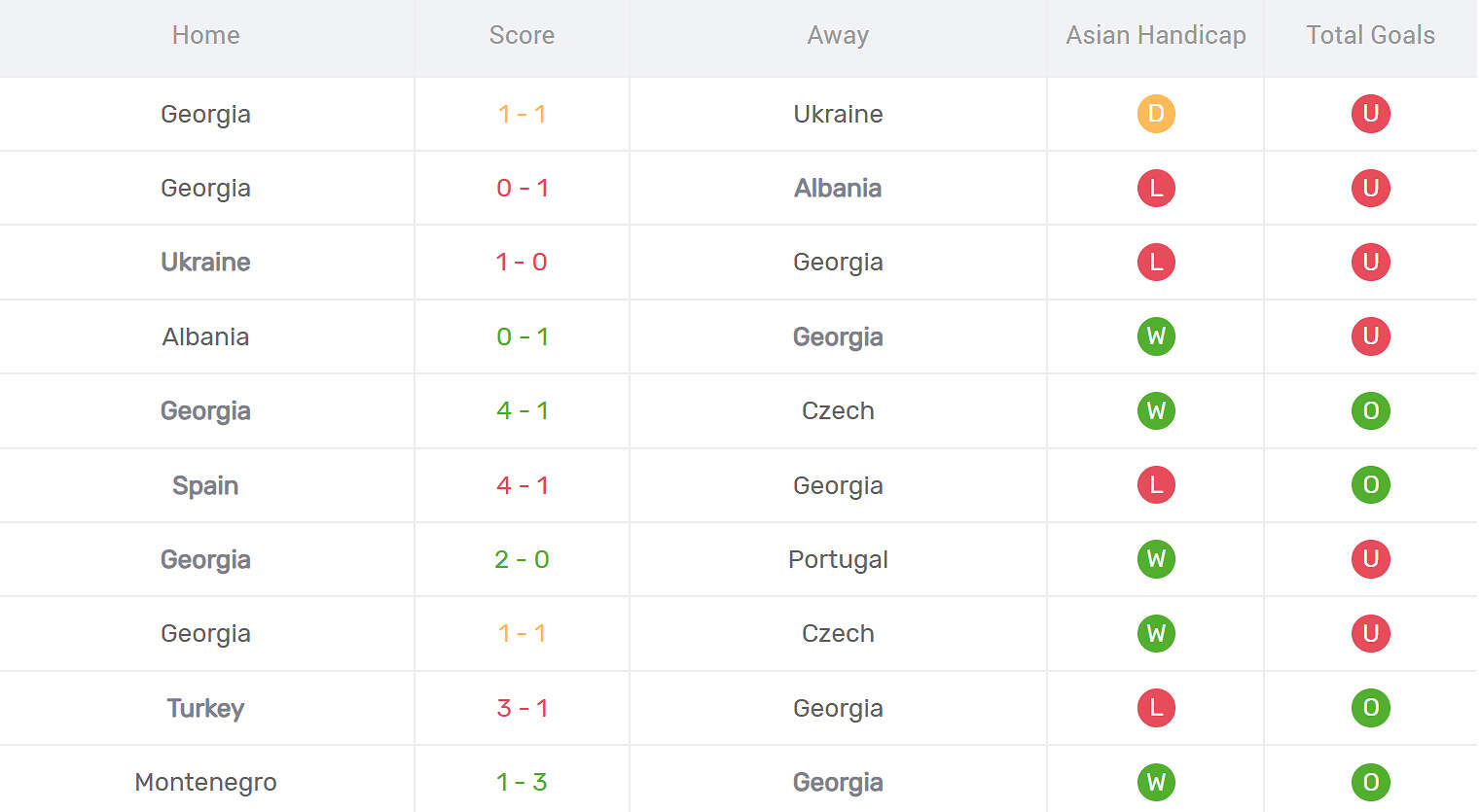The width and height of the screenshot is (1480, 812).
Task: Select the Score column header
Action: pos(522,35)
